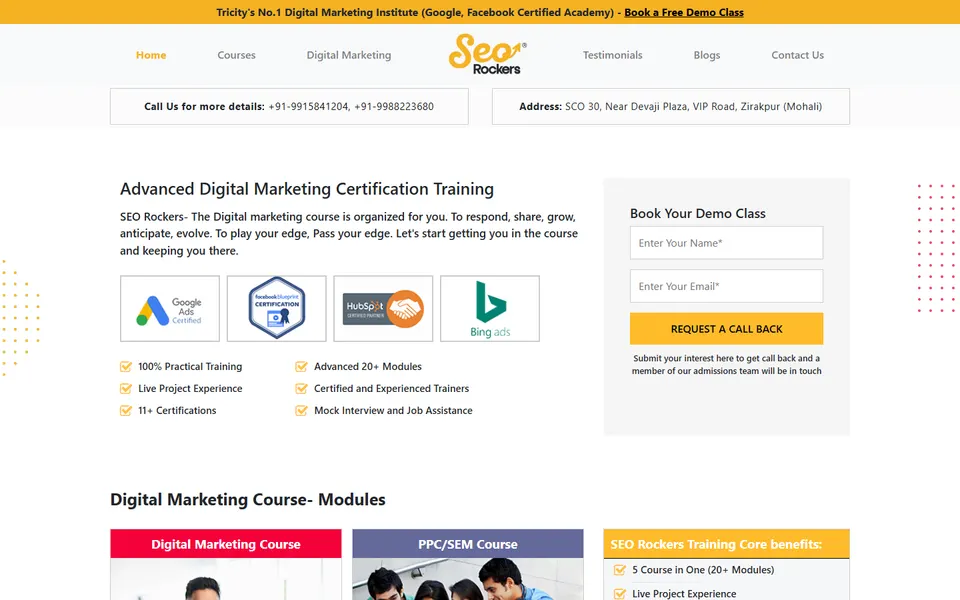Click the Certified and Experienced Trainers text
960x600 pixels.
coord(391,388)
